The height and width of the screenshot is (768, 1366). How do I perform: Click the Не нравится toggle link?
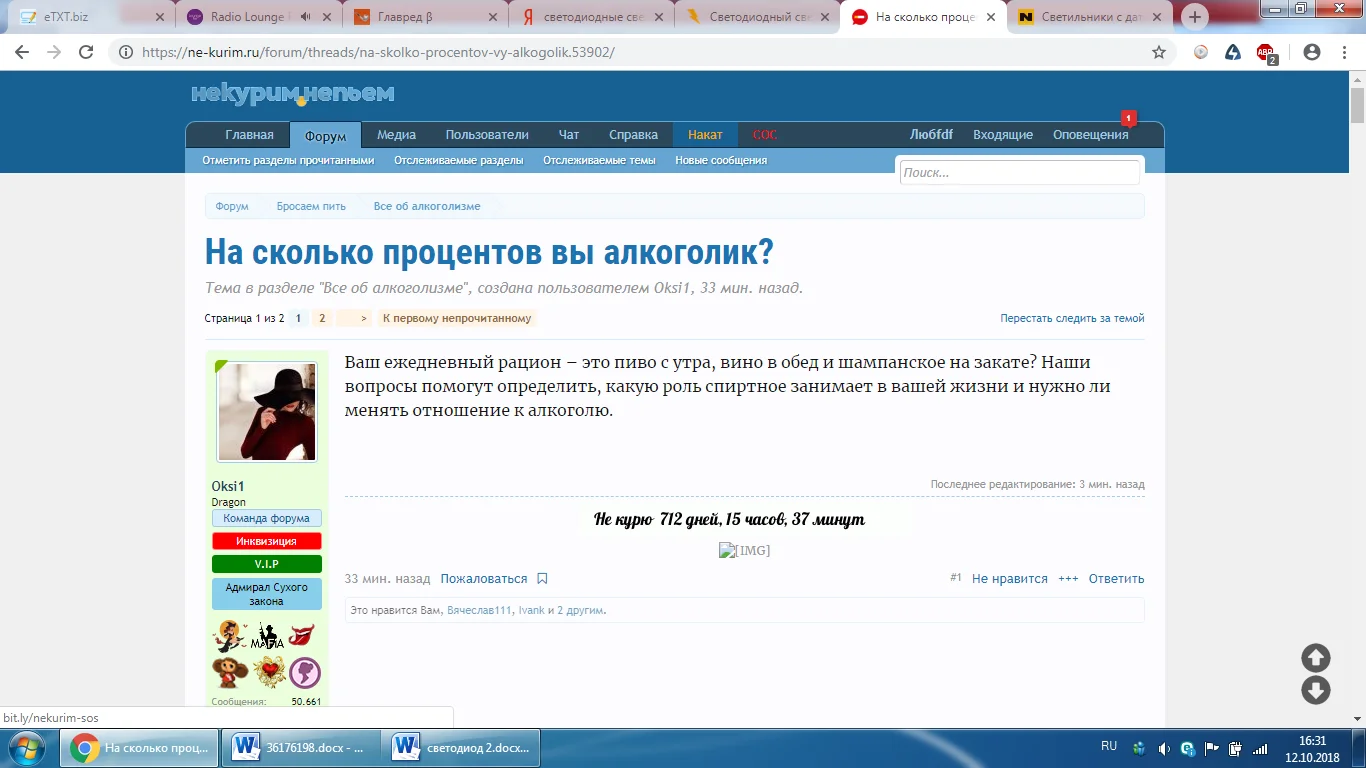point(1009,579)
